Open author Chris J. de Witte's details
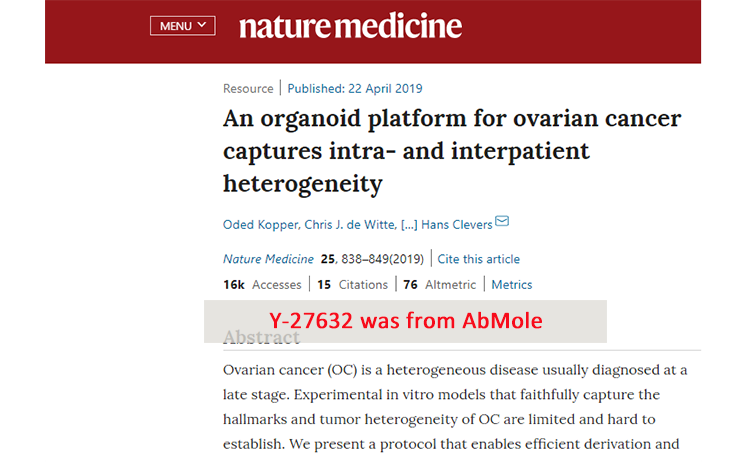The height and width of the screenshot is (462, 747). [350, 225]
